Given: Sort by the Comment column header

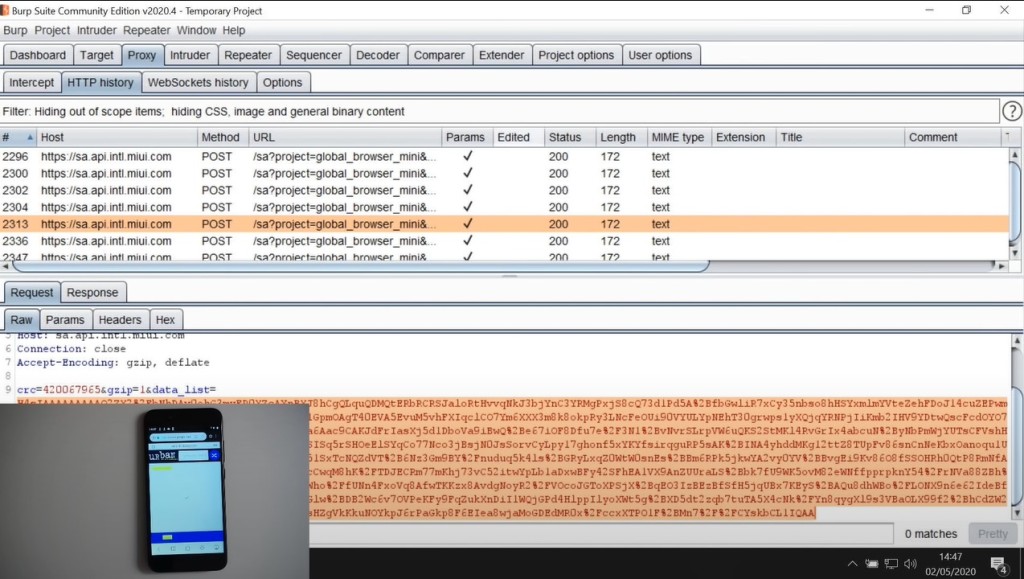Looking at the screenshot, I should [x=952, y=137].
